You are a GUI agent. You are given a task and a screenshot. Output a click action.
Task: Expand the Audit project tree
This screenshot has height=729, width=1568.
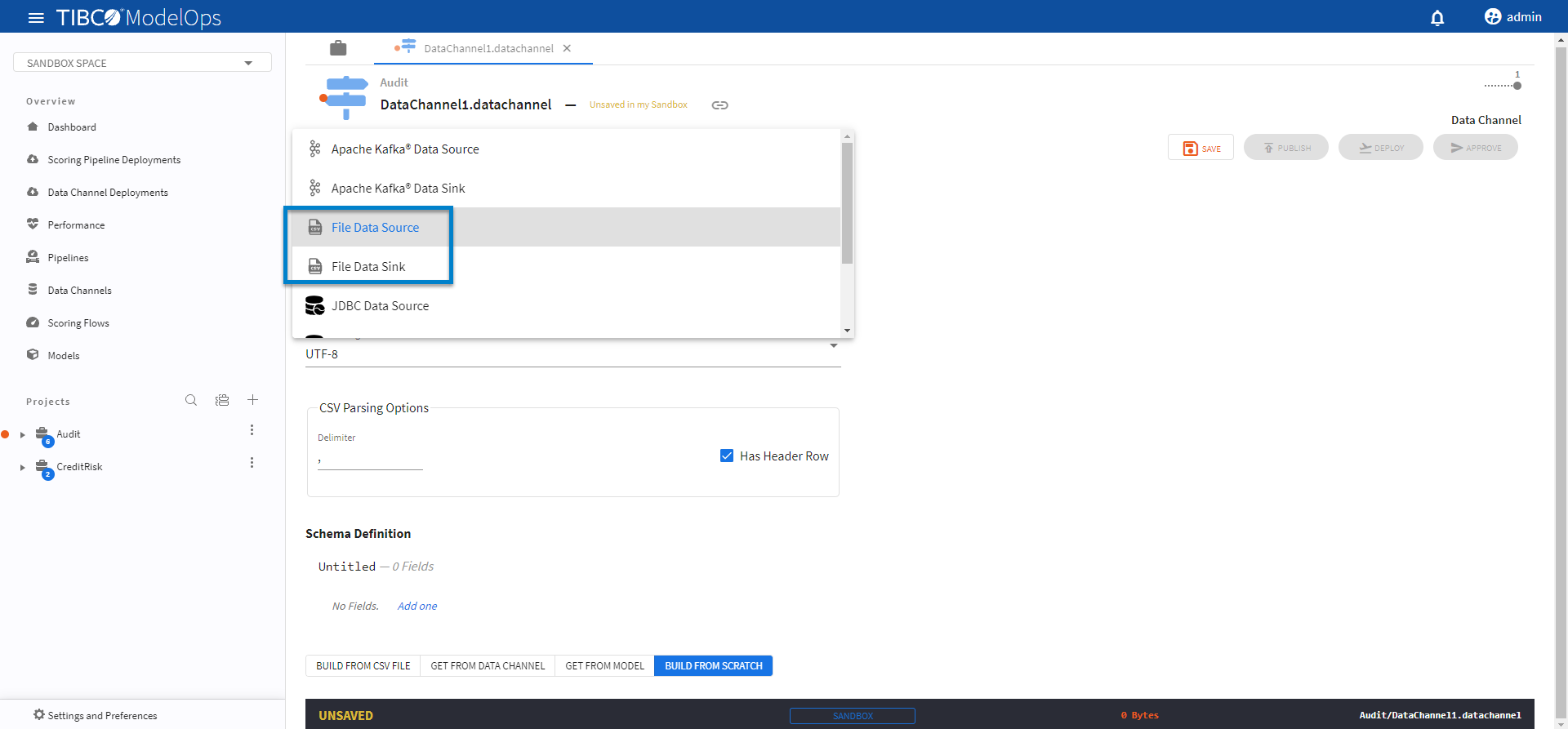click(23, 434)
